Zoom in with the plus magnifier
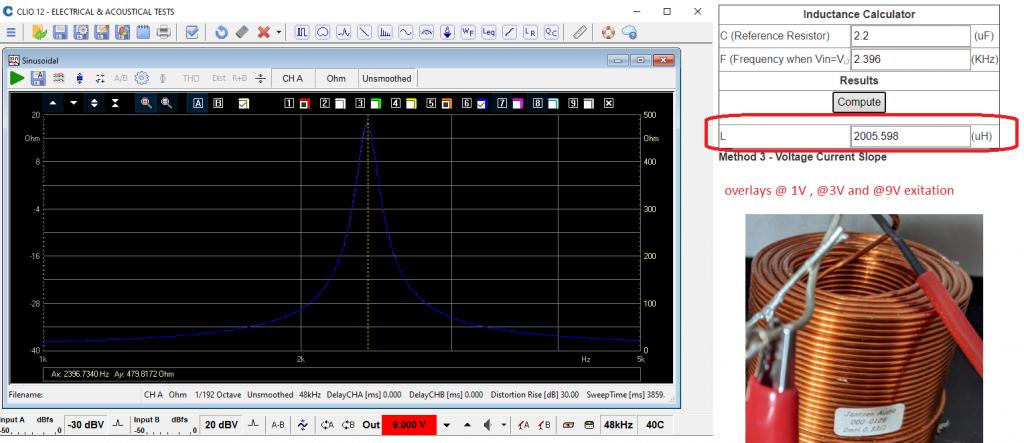Viewport: 1024px width, 443px height. tap(146, 103)
